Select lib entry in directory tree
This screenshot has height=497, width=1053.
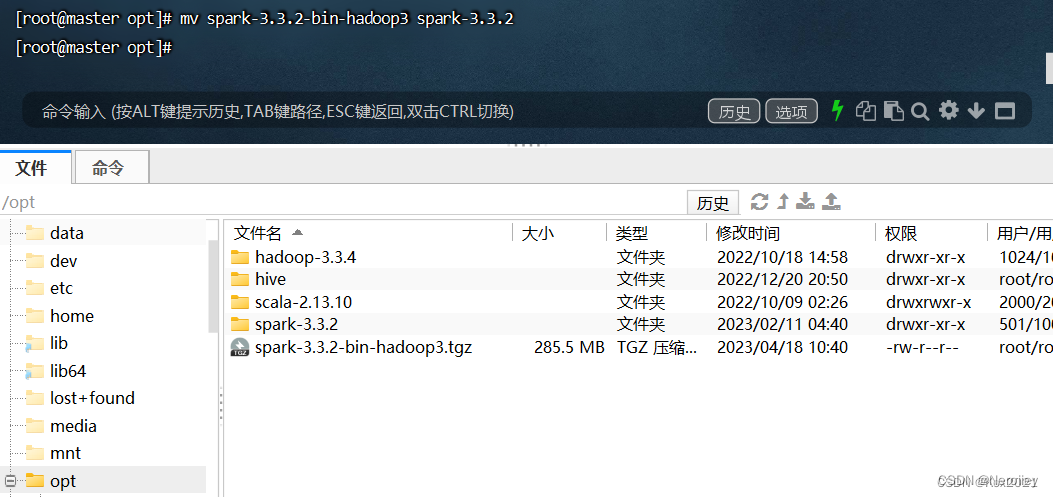[58, 343]
